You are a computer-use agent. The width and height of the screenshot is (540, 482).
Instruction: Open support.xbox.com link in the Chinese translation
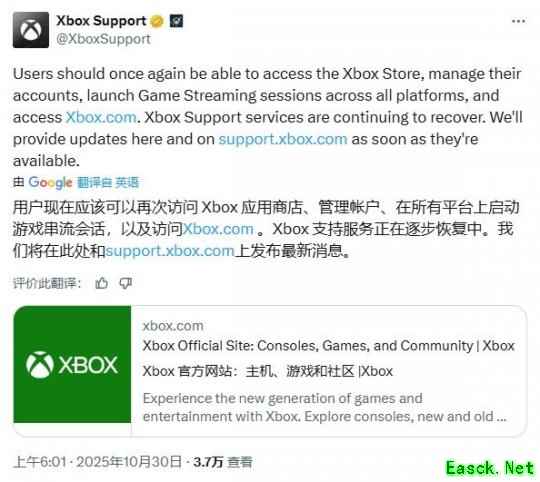[170, 251]
